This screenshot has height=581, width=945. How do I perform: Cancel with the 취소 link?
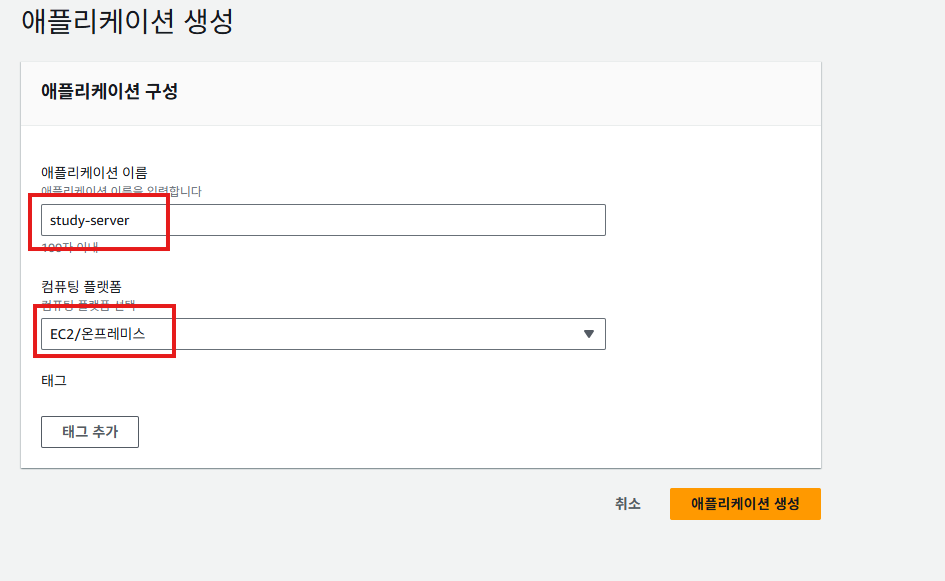628,504
